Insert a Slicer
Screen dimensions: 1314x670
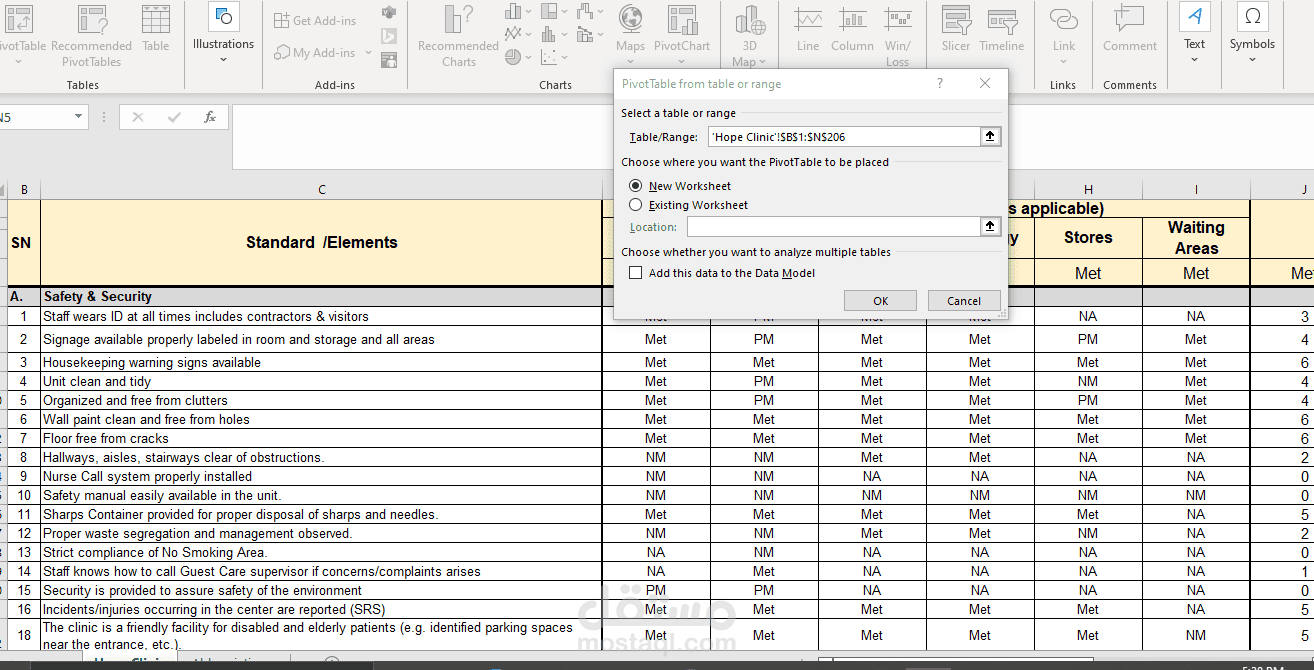tap(956, 20)
